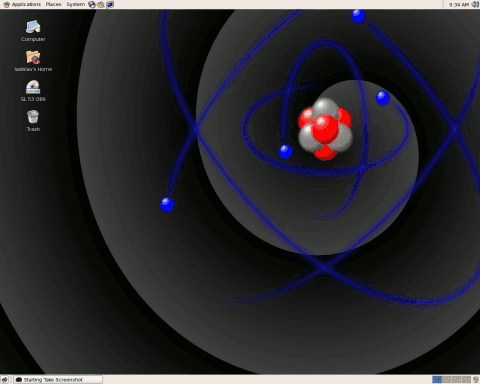This screenshot has width=480, height=384.
Task: Open the trash applet in bottom panel
Action: point(476,379)
